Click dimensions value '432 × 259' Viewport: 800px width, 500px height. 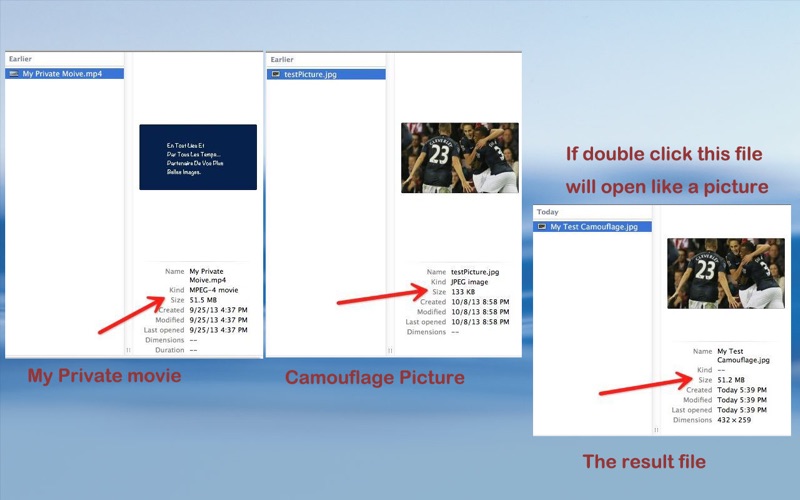(x=734, y=420)
